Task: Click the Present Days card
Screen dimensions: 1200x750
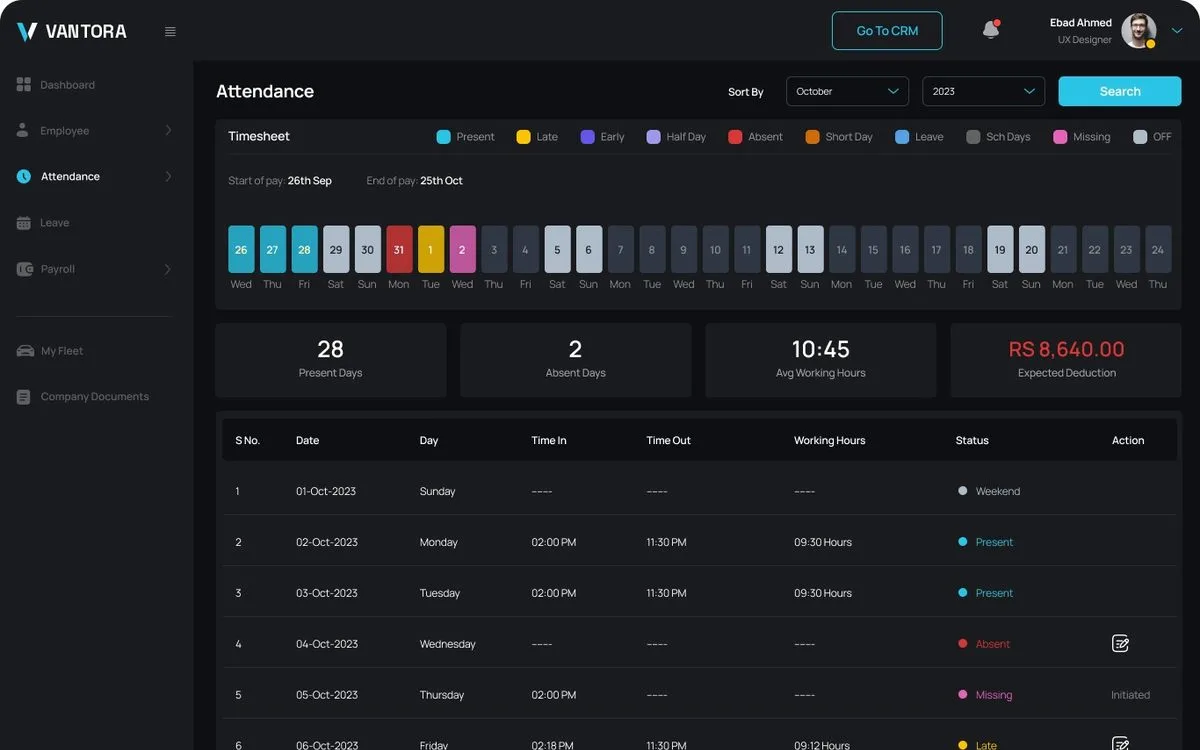Action: [331, 360]
